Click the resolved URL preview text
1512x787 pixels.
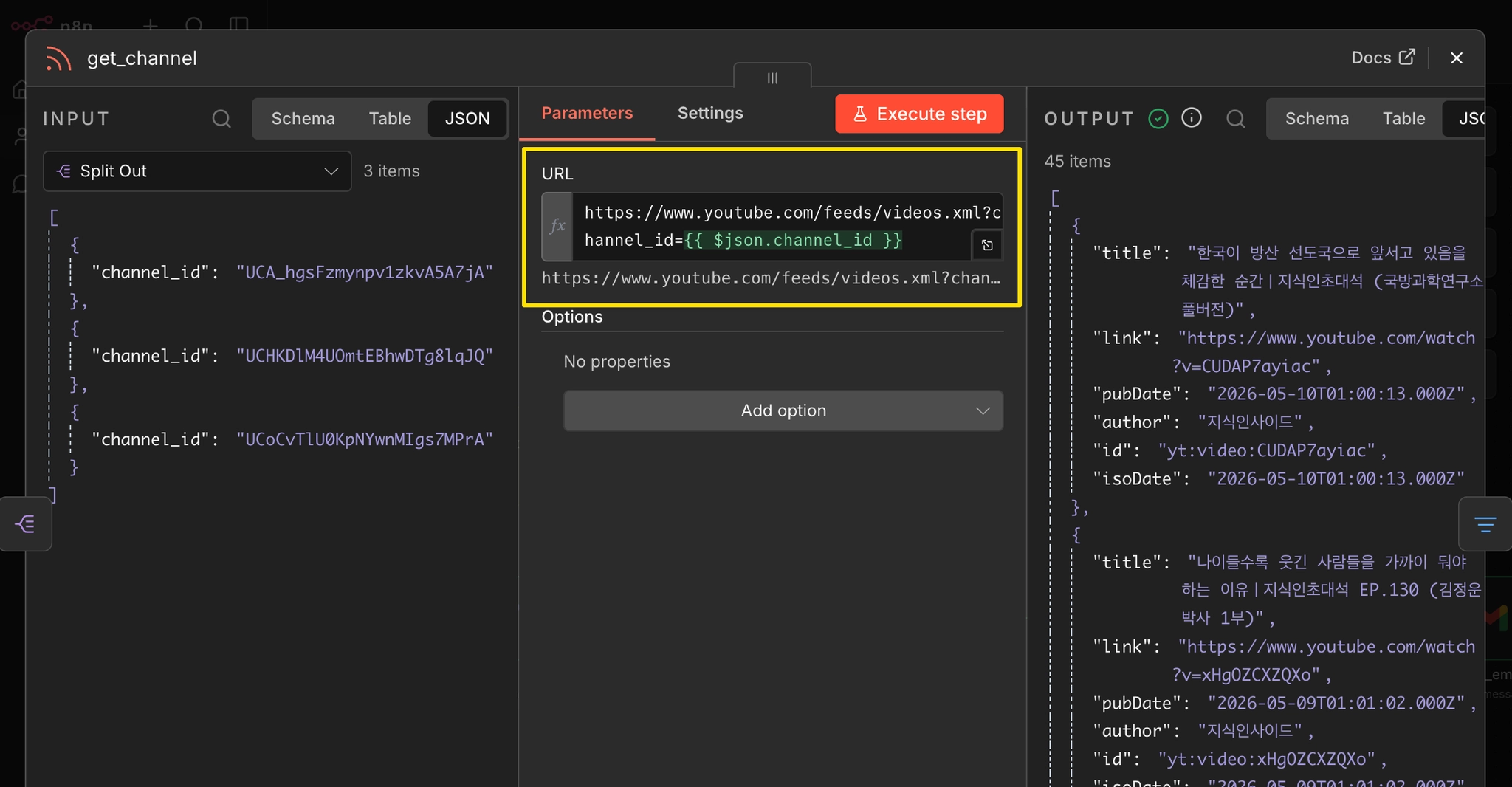(x=772, y=278)
